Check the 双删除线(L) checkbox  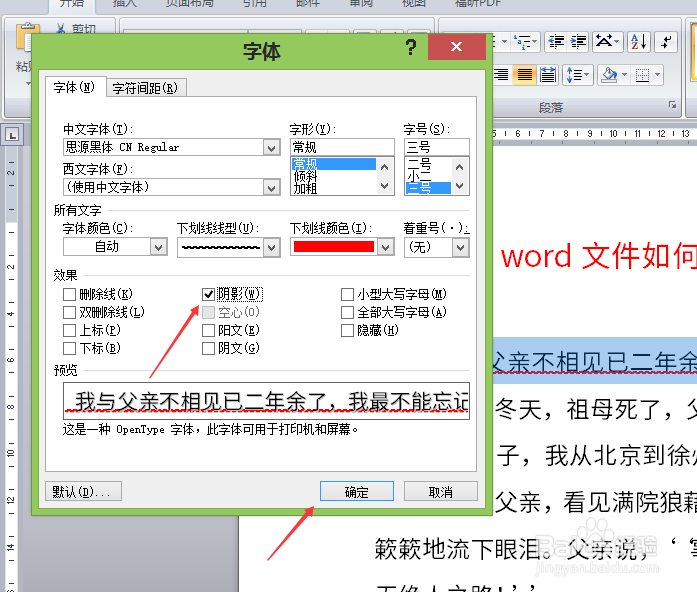pyautogui.click(x=69, y=312)
